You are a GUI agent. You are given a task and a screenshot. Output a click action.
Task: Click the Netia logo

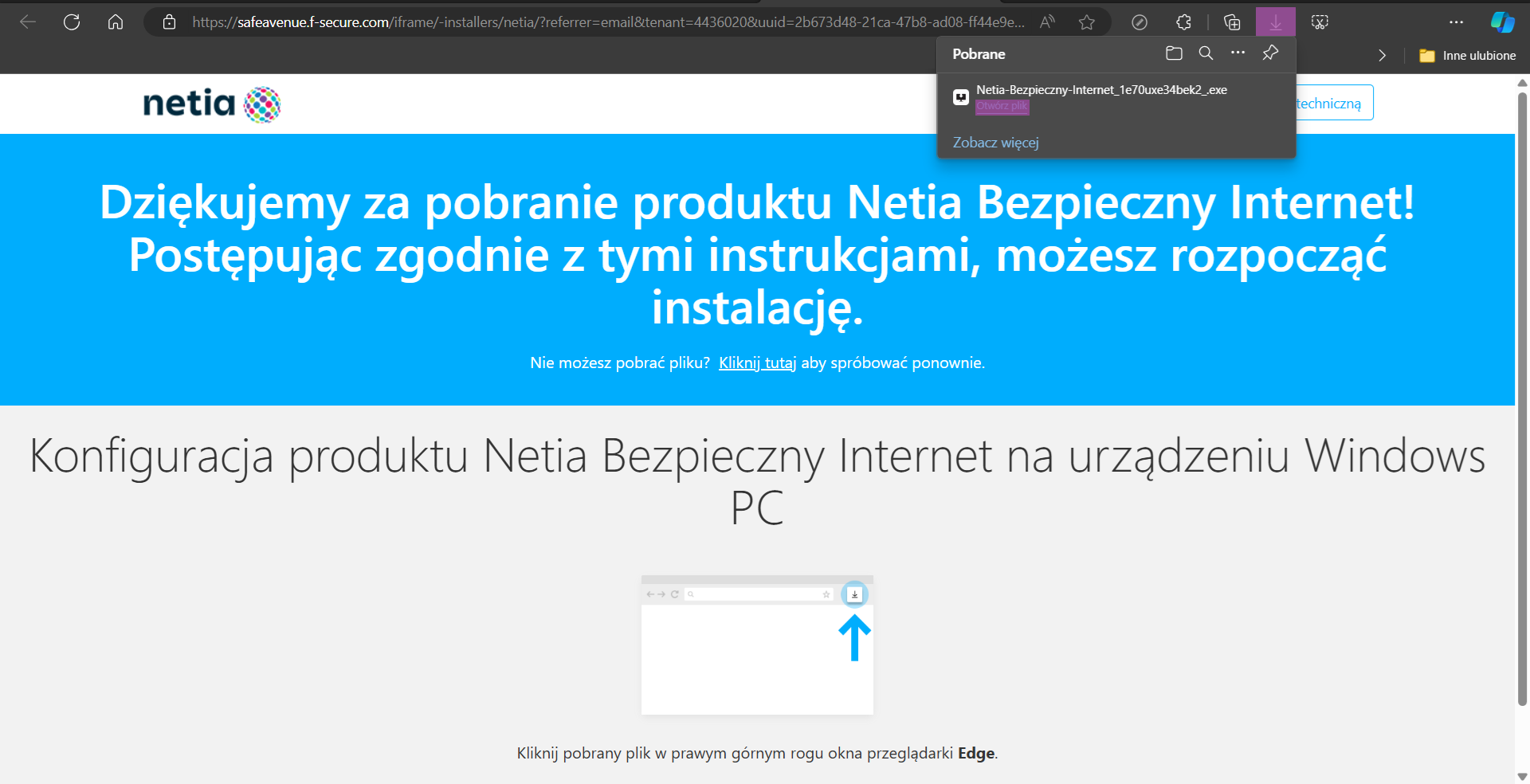click(x=211, y=104)
